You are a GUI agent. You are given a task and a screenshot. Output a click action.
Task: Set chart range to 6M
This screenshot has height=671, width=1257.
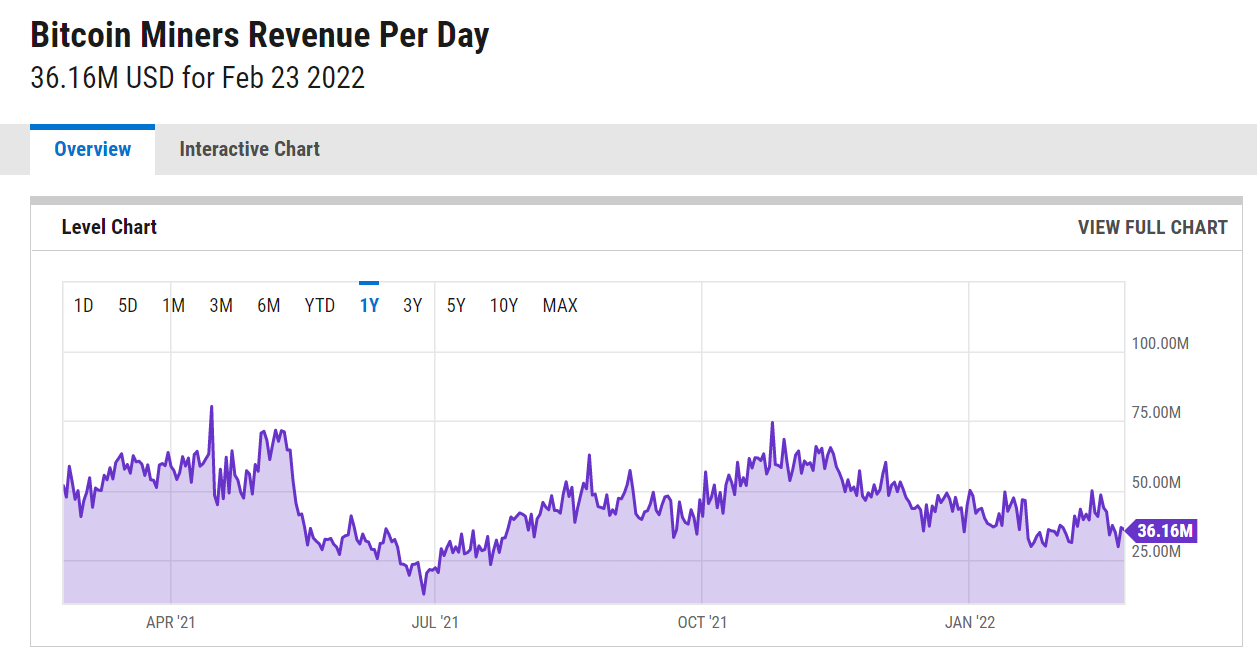268,306
